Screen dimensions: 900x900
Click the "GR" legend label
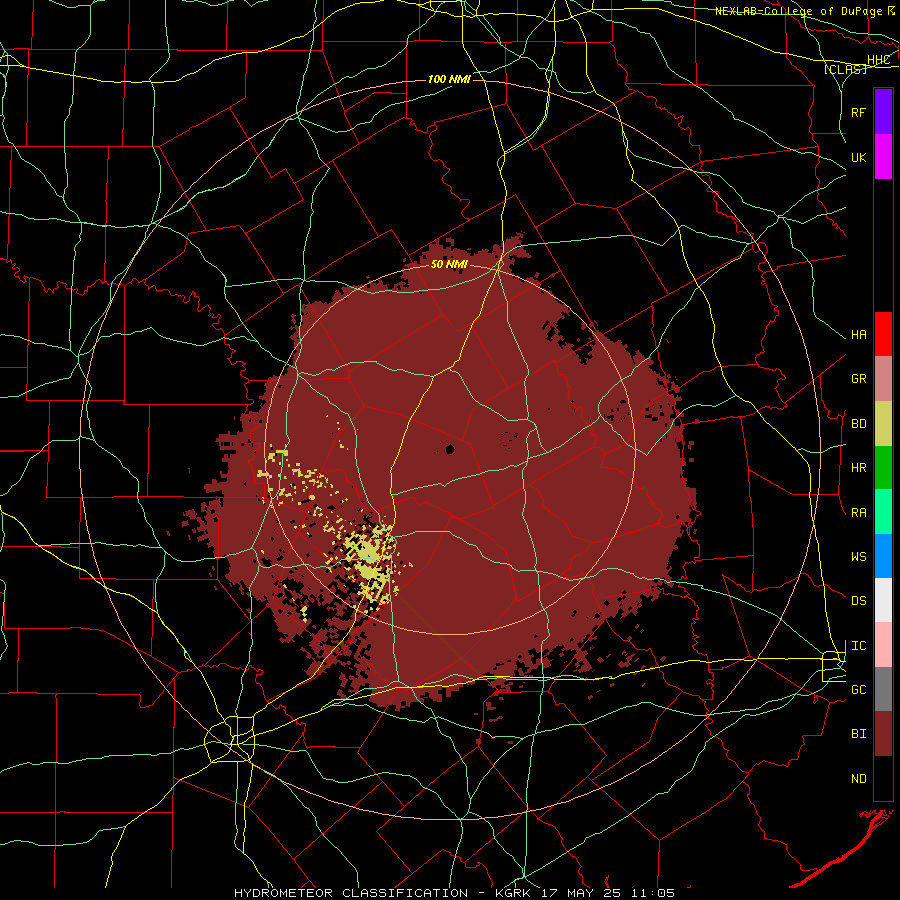click(x=858, y=379)
